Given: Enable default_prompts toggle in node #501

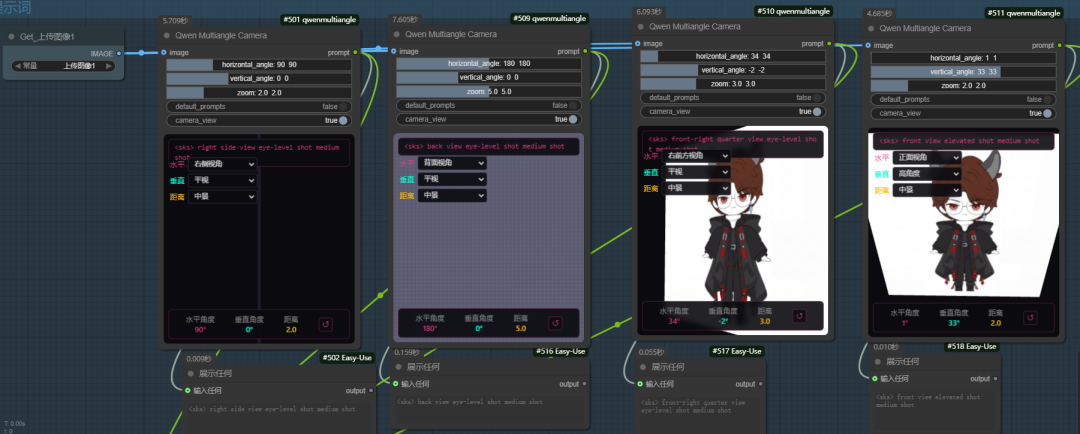Looking at the screenshot, I should click(x=343, y=106).
